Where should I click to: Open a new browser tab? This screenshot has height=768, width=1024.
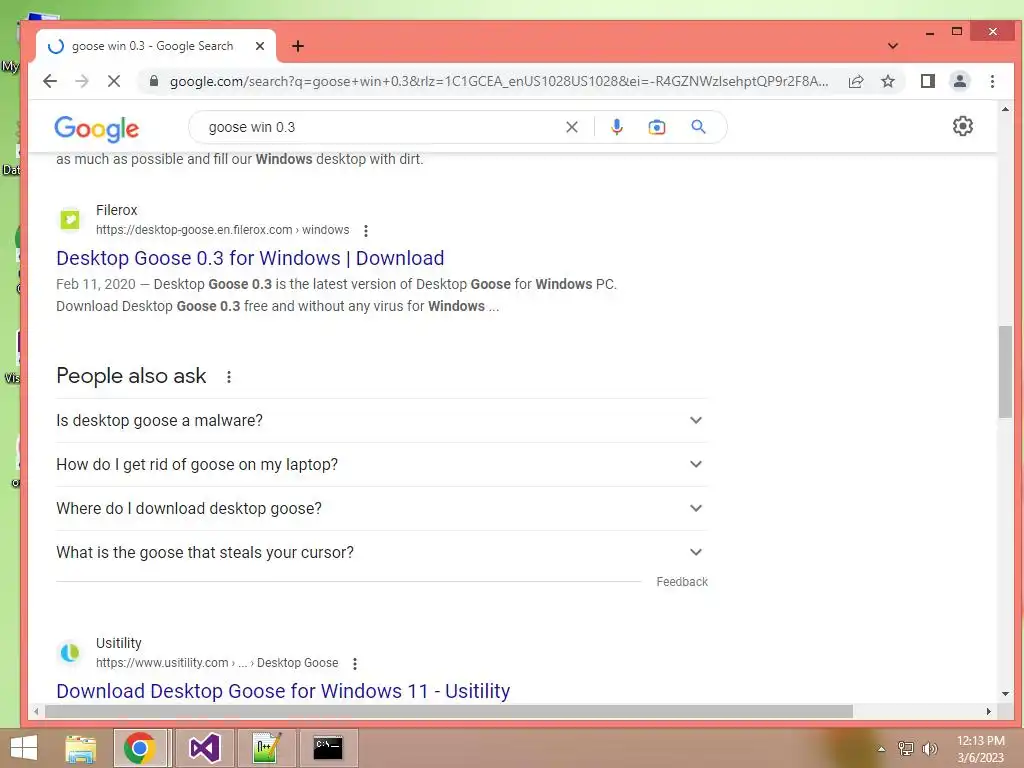(298, 46)
